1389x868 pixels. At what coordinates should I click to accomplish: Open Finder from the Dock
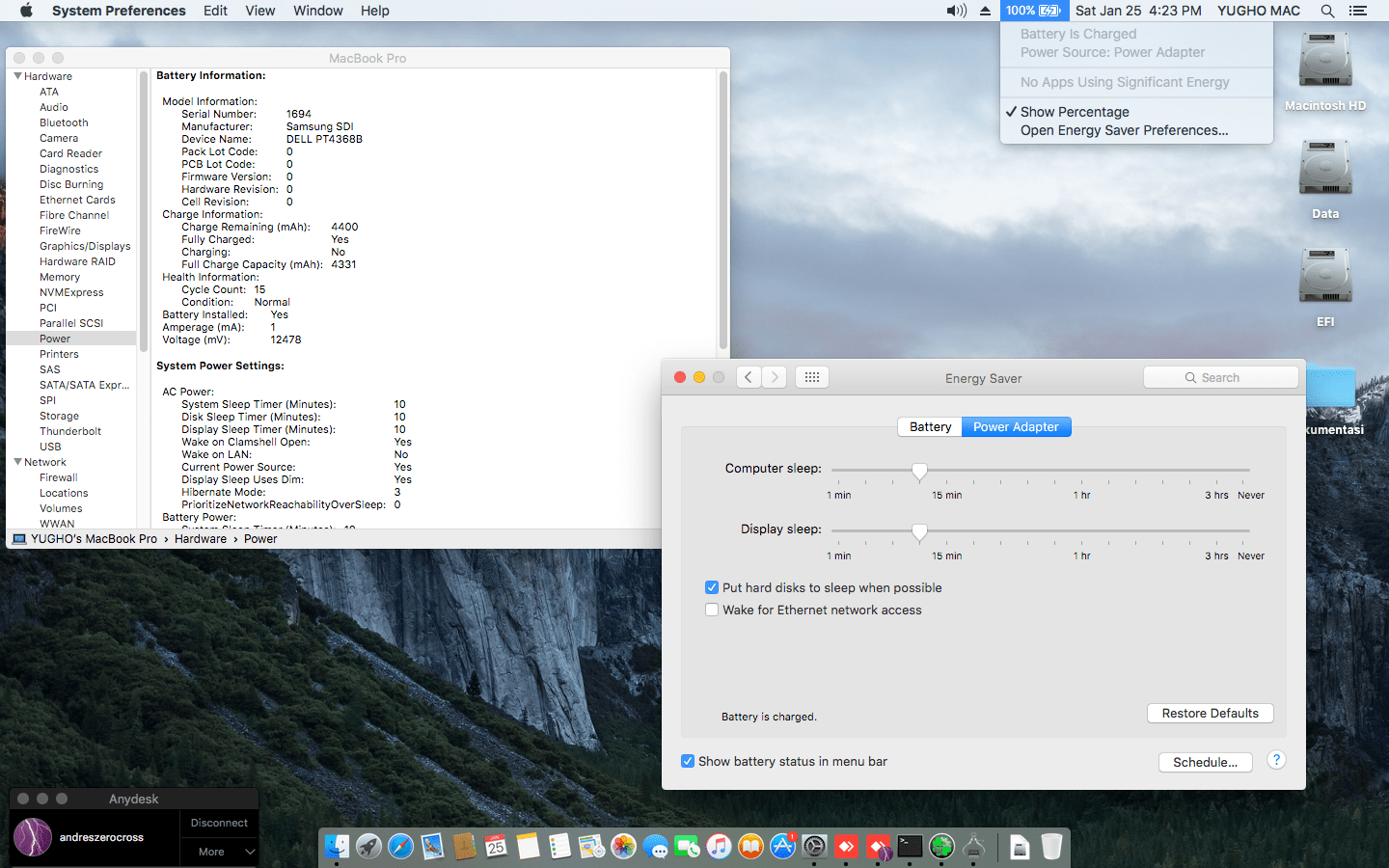[337, 846]
